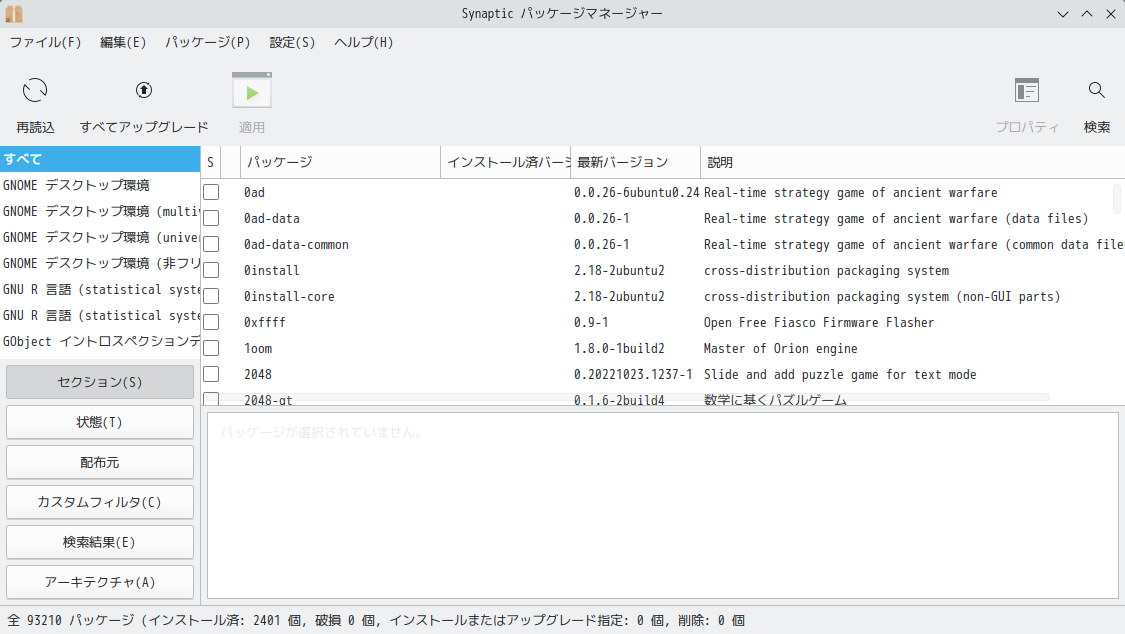This screenshot has width=1125, height=634.
Task: Click the status bar package count text
Action: 376,620
